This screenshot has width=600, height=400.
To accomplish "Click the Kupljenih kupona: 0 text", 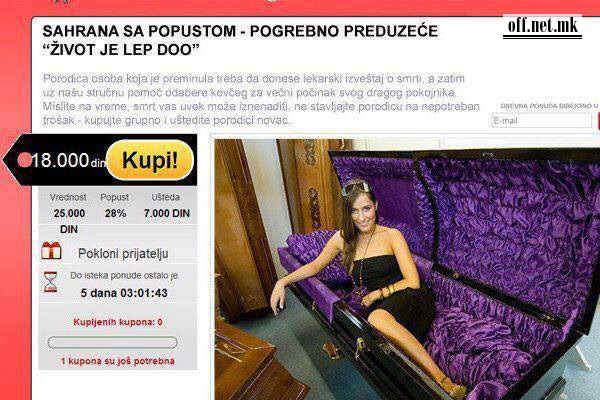I will coord(118,322).
